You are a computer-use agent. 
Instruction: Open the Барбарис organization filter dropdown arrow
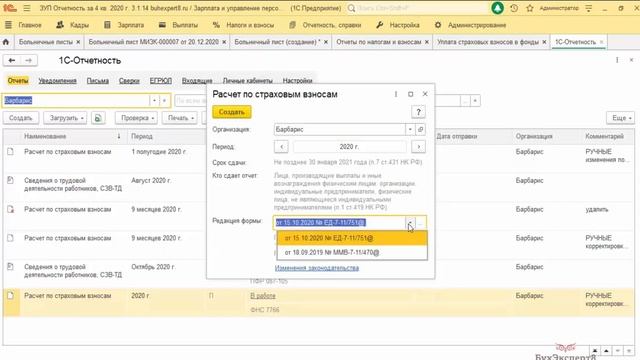154,100
